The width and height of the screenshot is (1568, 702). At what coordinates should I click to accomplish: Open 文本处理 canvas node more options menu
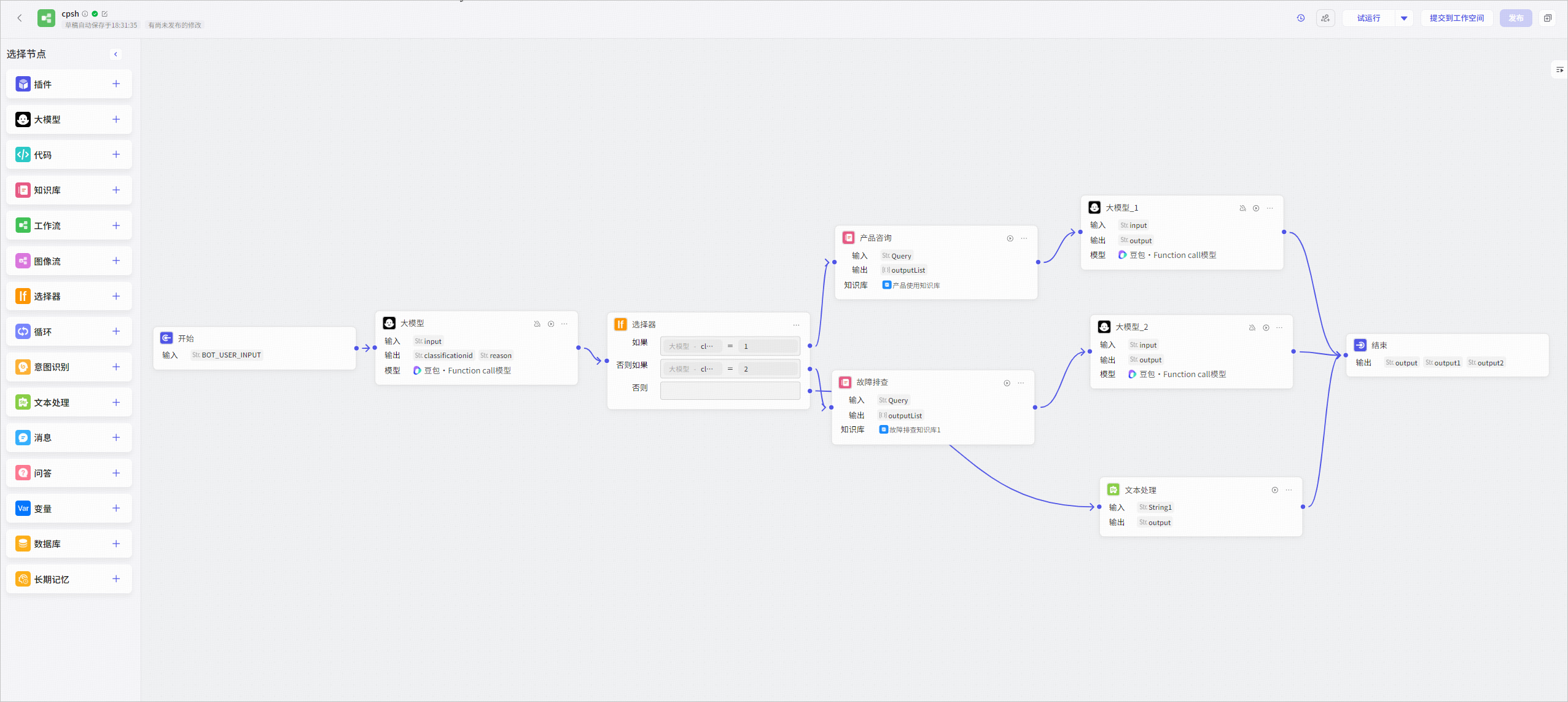coord(1289,490)
